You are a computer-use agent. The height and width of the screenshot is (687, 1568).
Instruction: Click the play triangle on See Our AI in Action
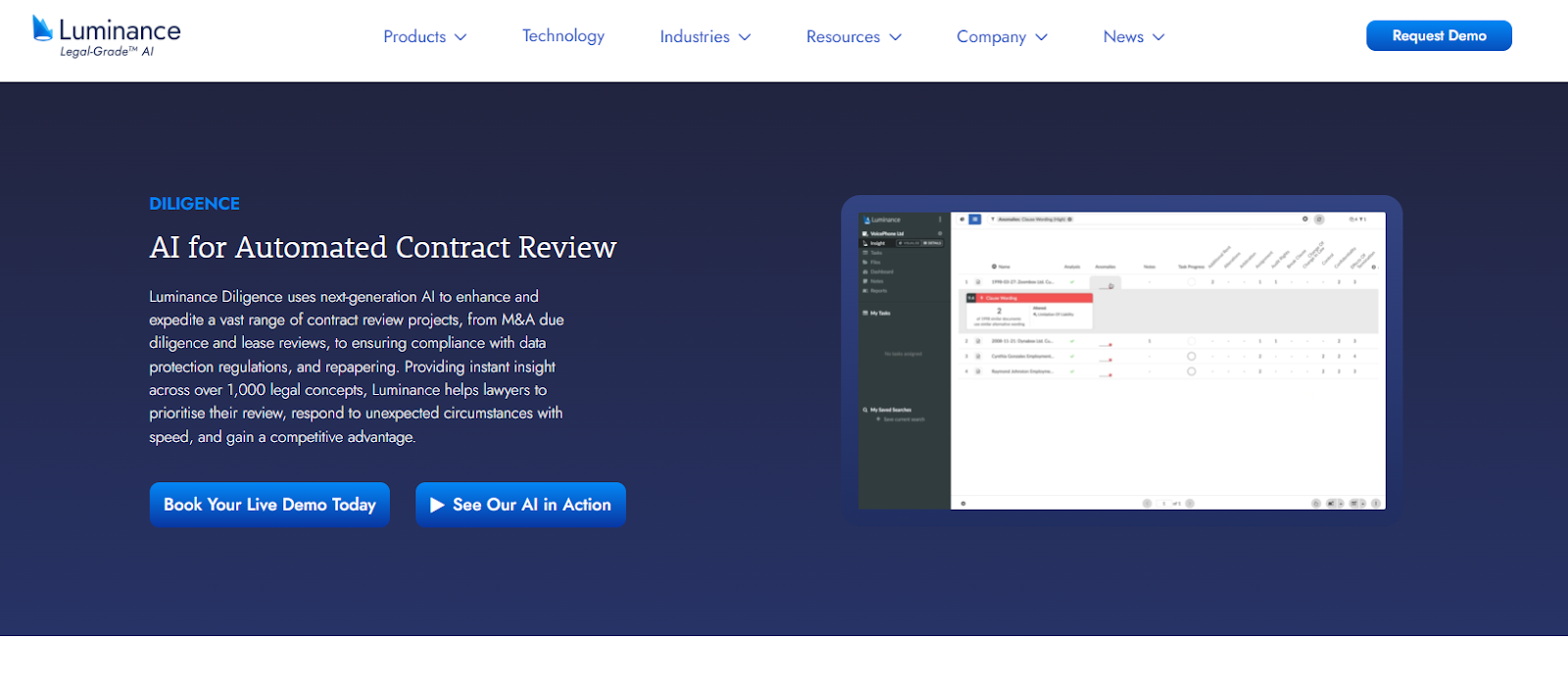(437, 505)
